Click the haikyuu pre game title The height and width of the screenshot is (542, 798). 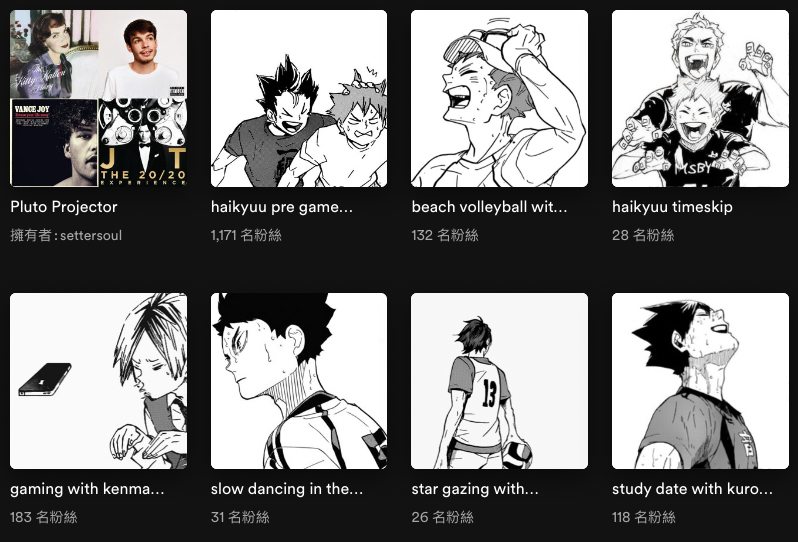click(x=281, y=207)
